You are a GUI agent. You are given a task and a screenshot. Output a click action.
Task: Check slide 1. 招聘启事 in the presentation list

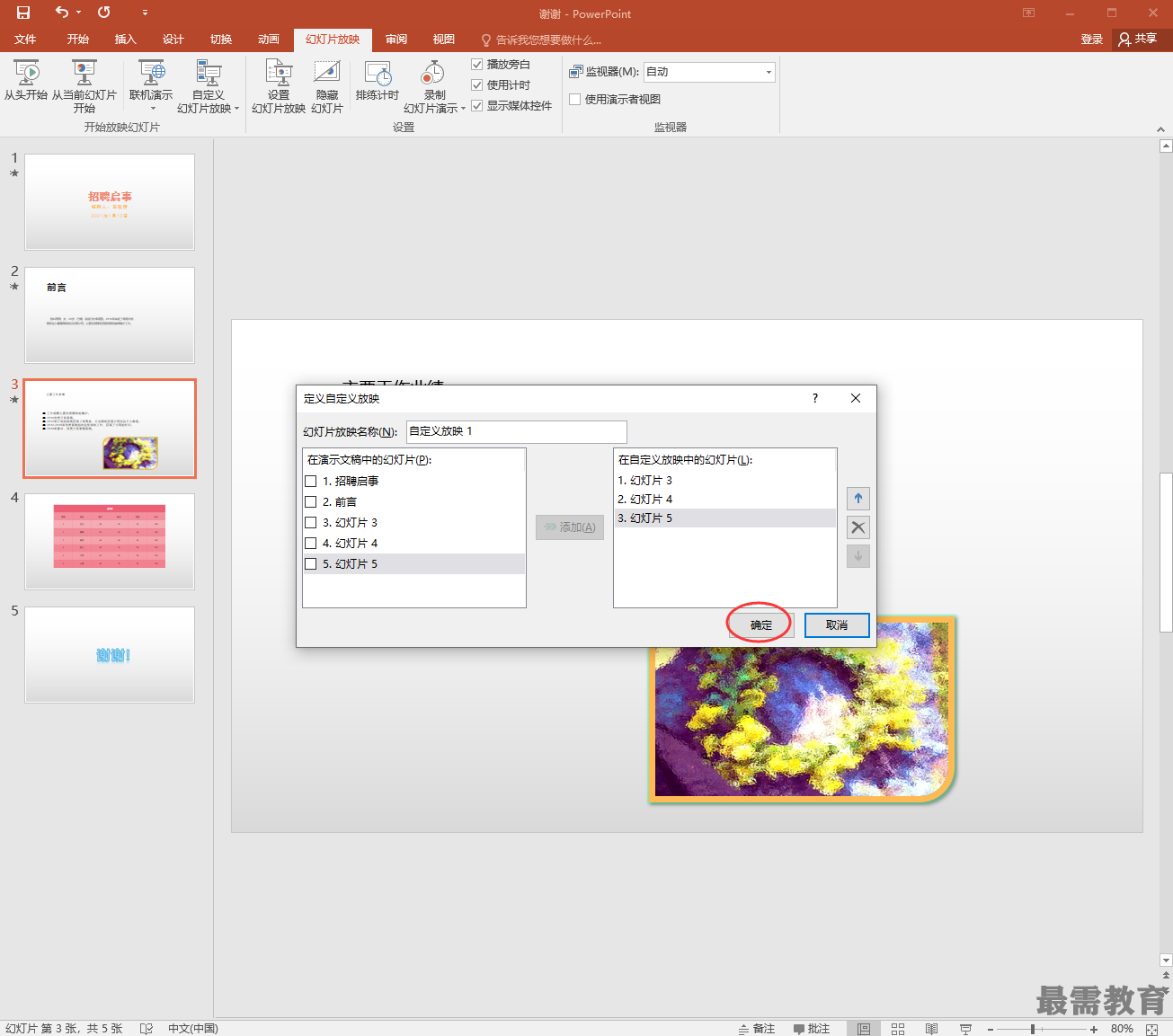pos(311,482)
